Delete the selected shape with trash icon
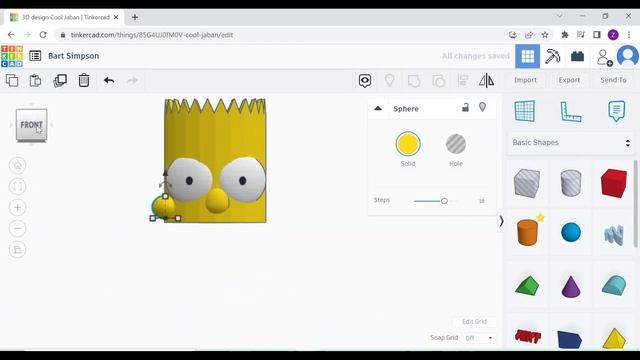640x360 pixels. click(x=84, y=80)
